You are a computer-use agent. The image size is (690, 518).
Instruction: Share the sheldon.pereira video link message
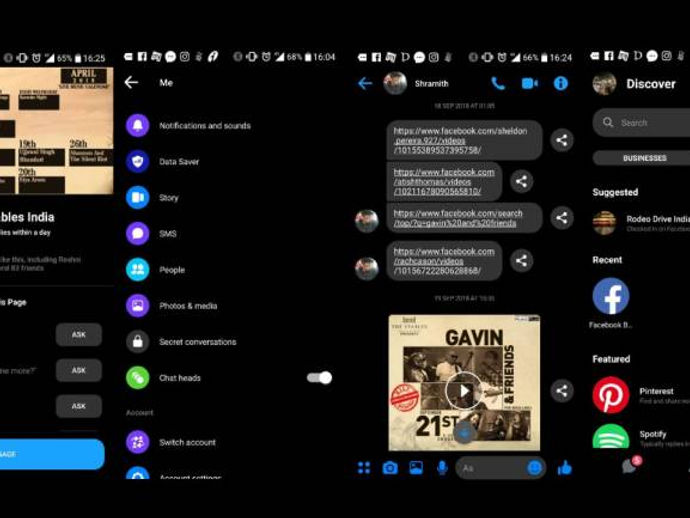(x=562, y=140)
